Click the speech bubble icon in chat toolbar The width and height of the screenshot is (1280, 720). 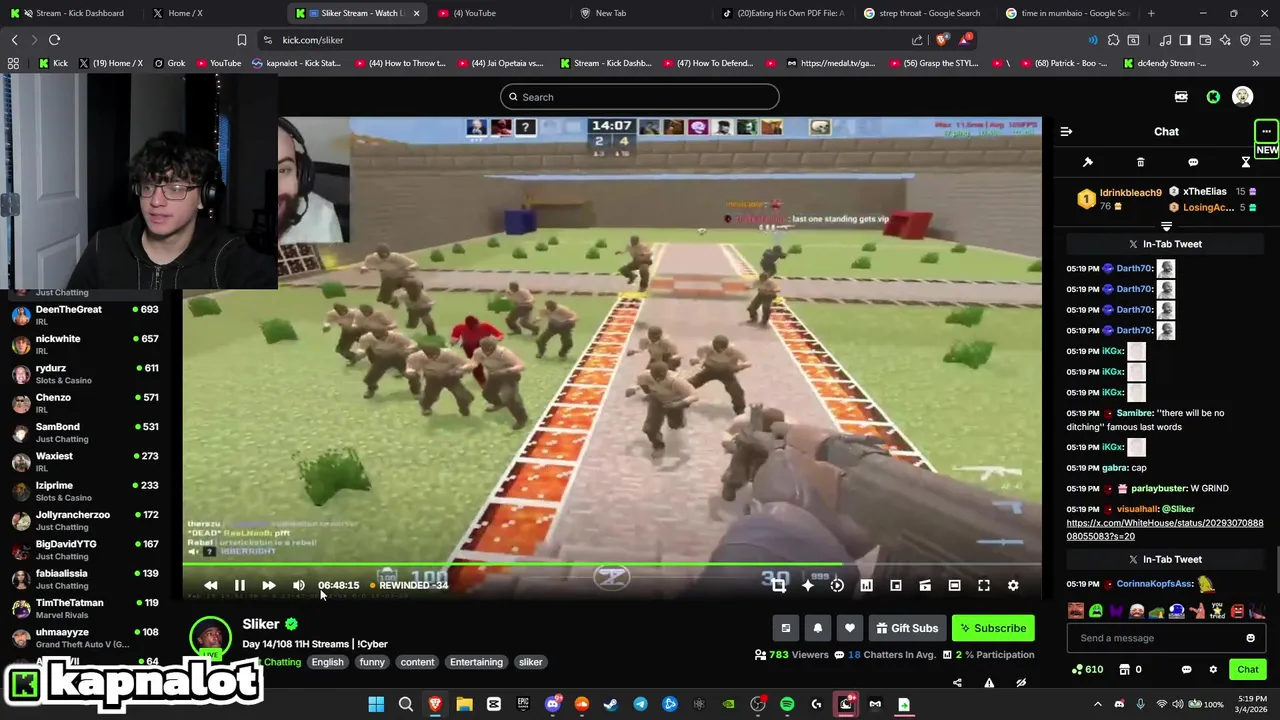[1193, 162]
